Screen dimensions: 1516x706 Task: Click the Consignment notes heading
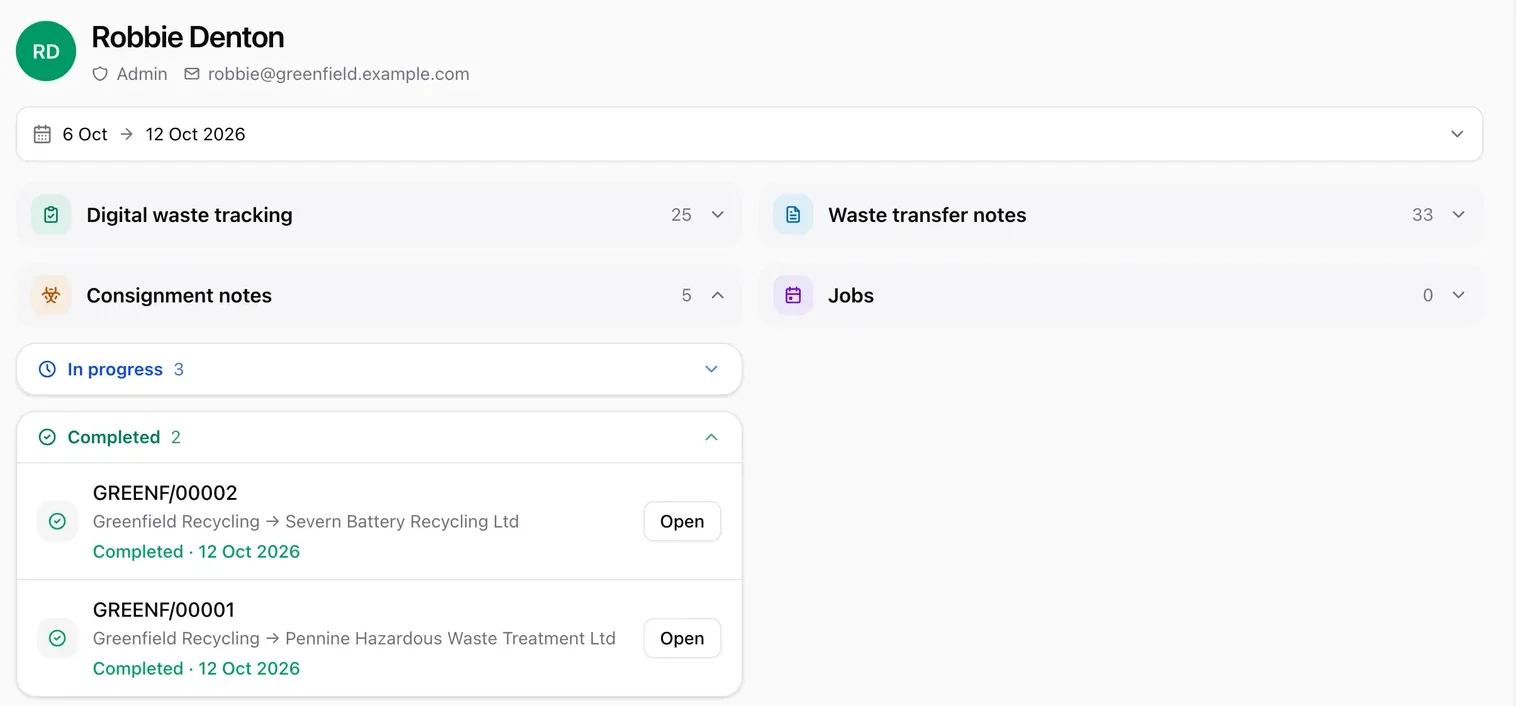(x=179, y=296)
